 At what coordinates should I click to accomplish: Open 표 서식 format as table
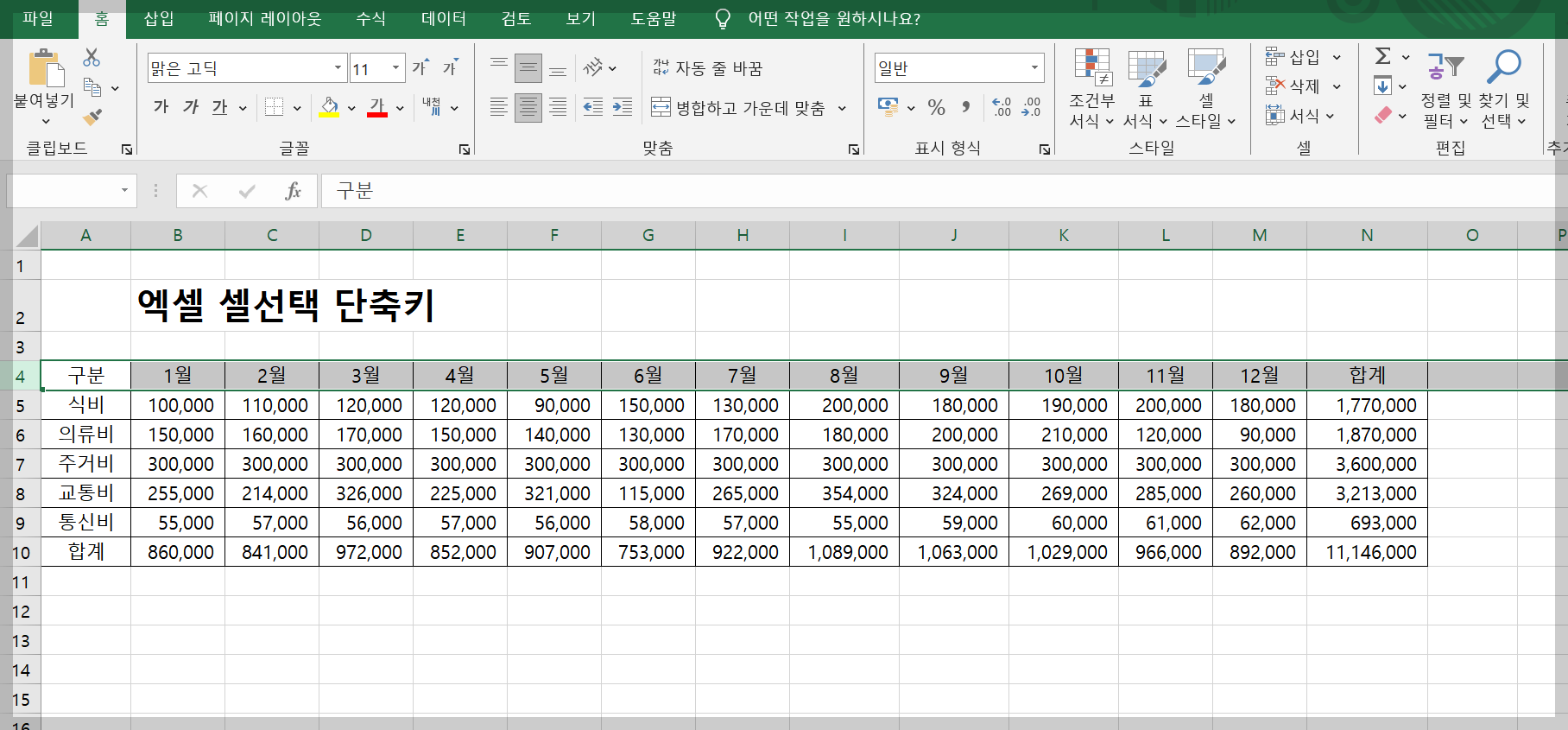click(x=1146, y=88)
